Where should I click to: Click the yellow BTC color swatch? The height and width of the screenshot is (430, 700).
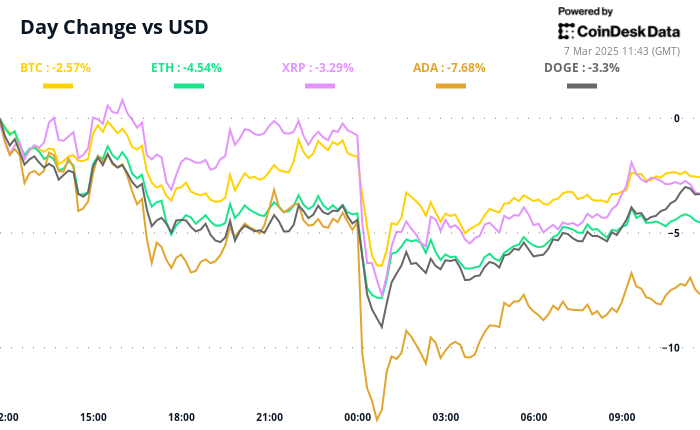(x=57, y=86)
